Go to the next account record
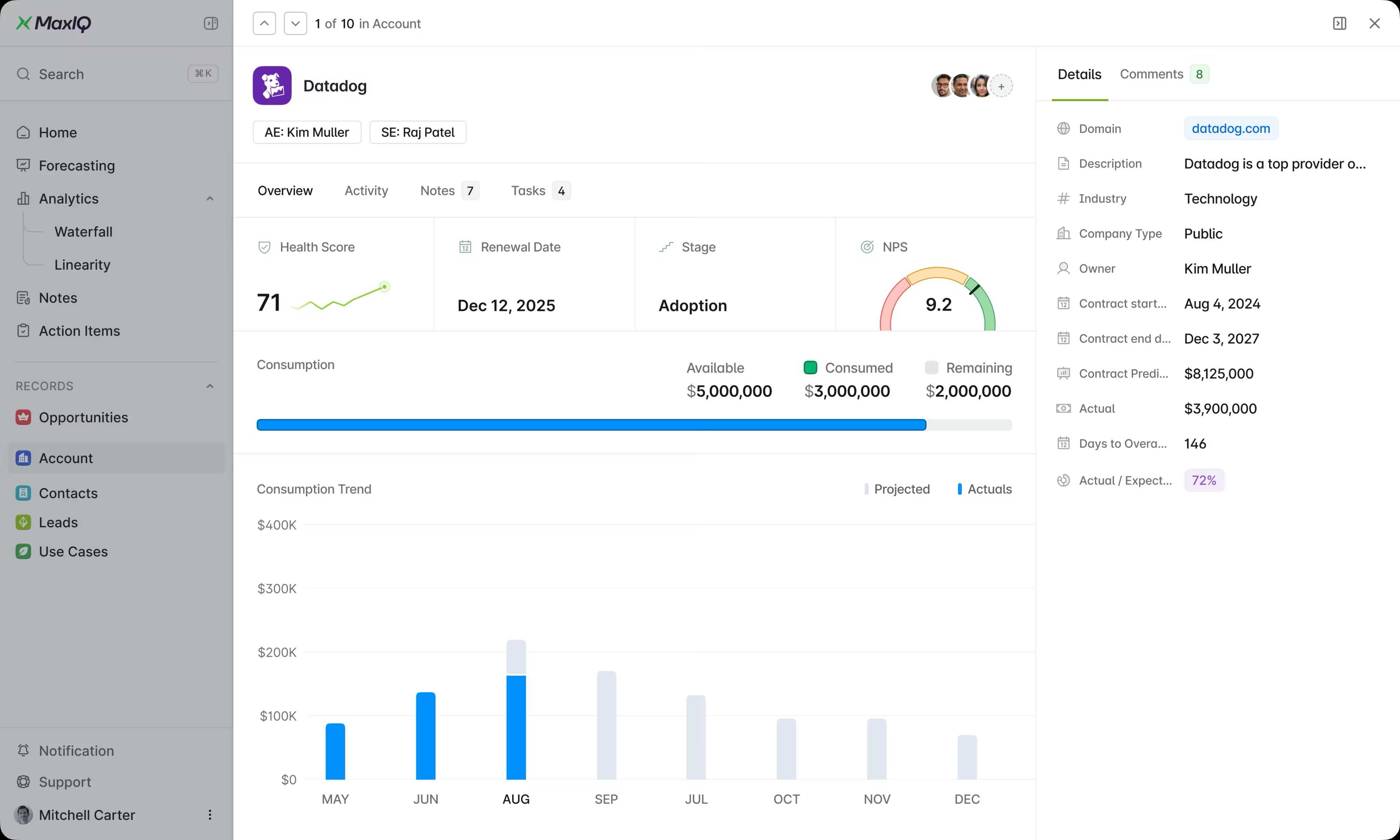This screenshot has width=1400, height=840. [x=295, y=23]
